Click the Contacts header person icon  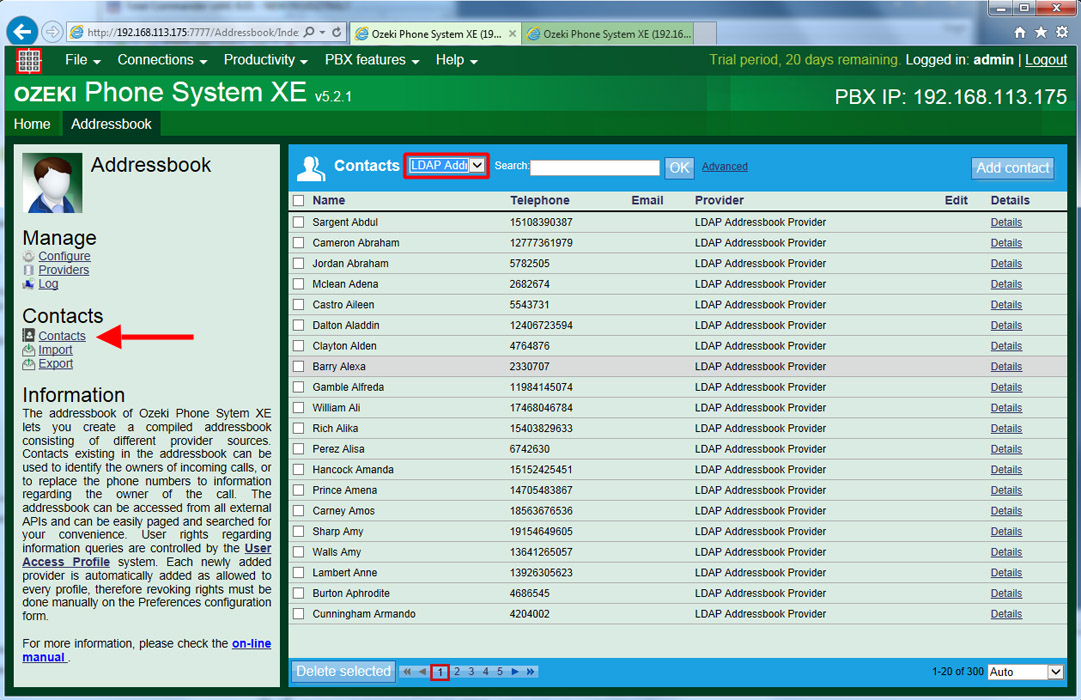coord(311,168)
